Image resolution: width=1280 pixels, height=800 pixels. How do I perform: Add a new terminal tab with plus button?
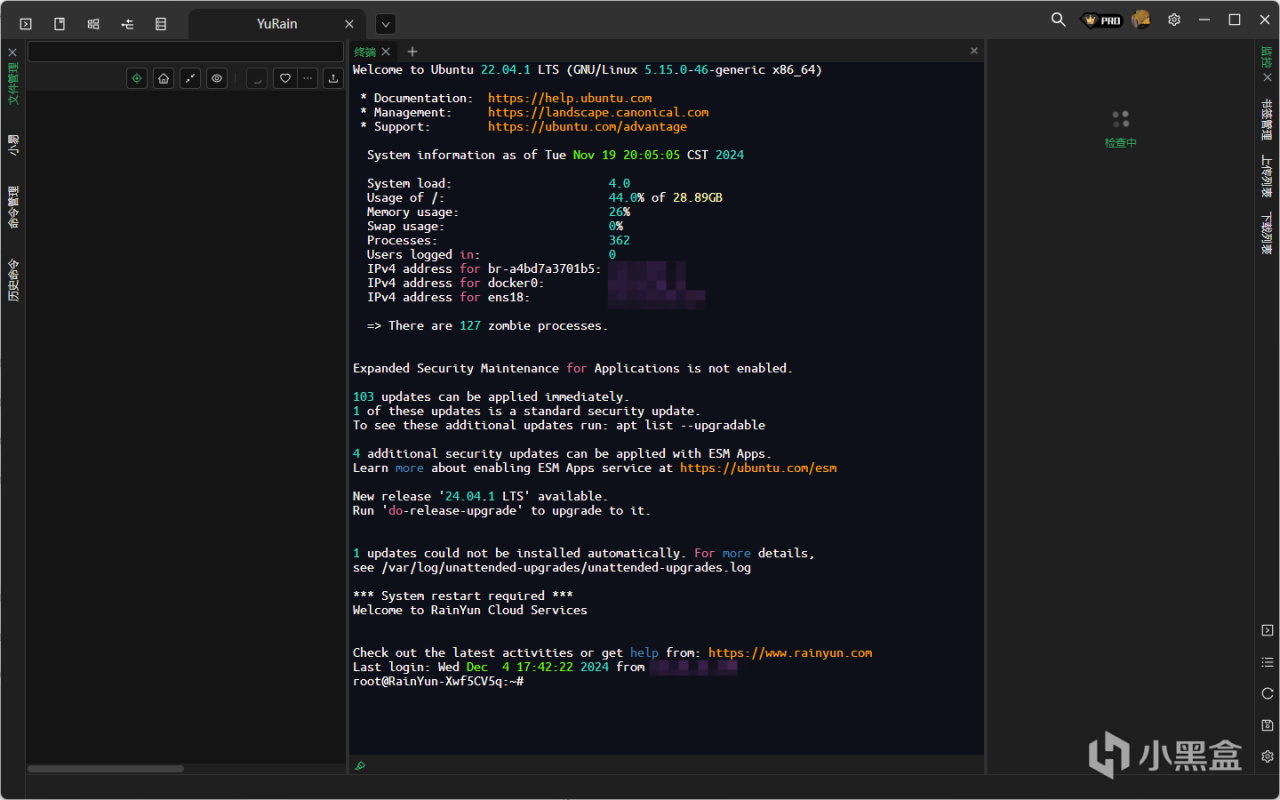(412, 52)
